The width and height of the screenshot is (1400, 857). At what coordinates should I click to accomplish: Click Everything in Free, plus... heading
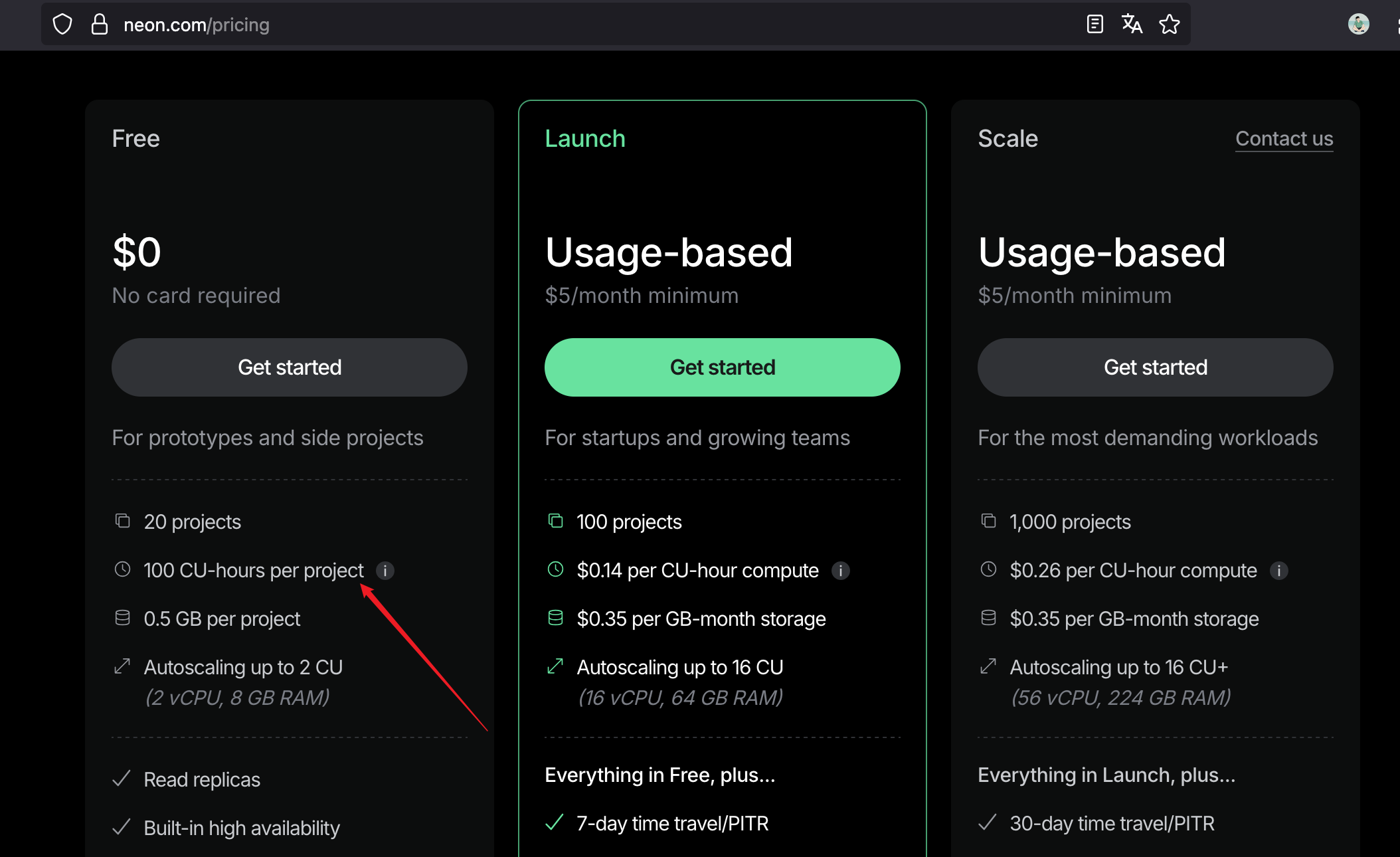[x=660, y=775]
